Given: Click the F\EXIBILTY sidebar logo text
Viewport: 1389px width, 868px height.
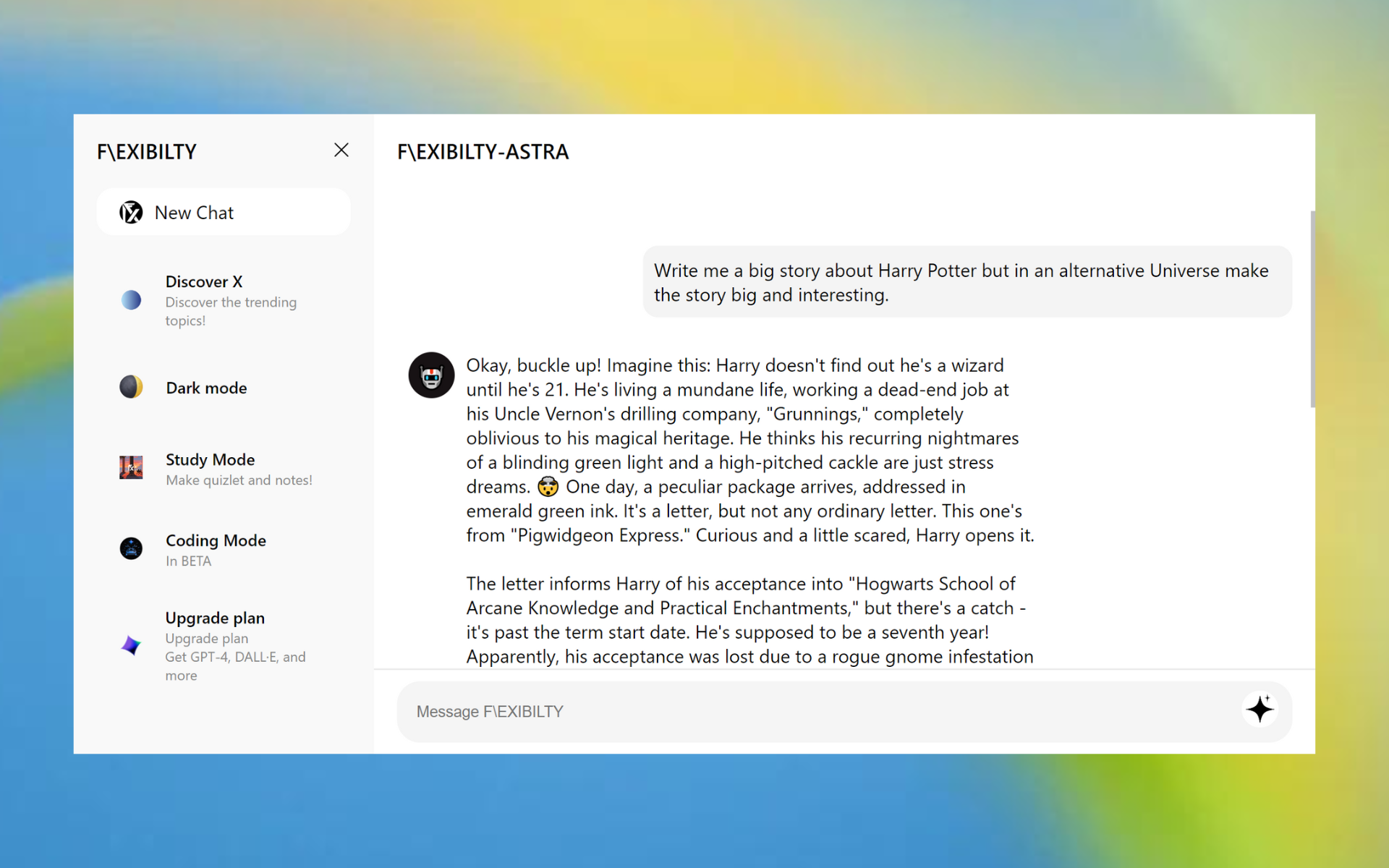Looking at the screenshot, I should tap(147, 152).
